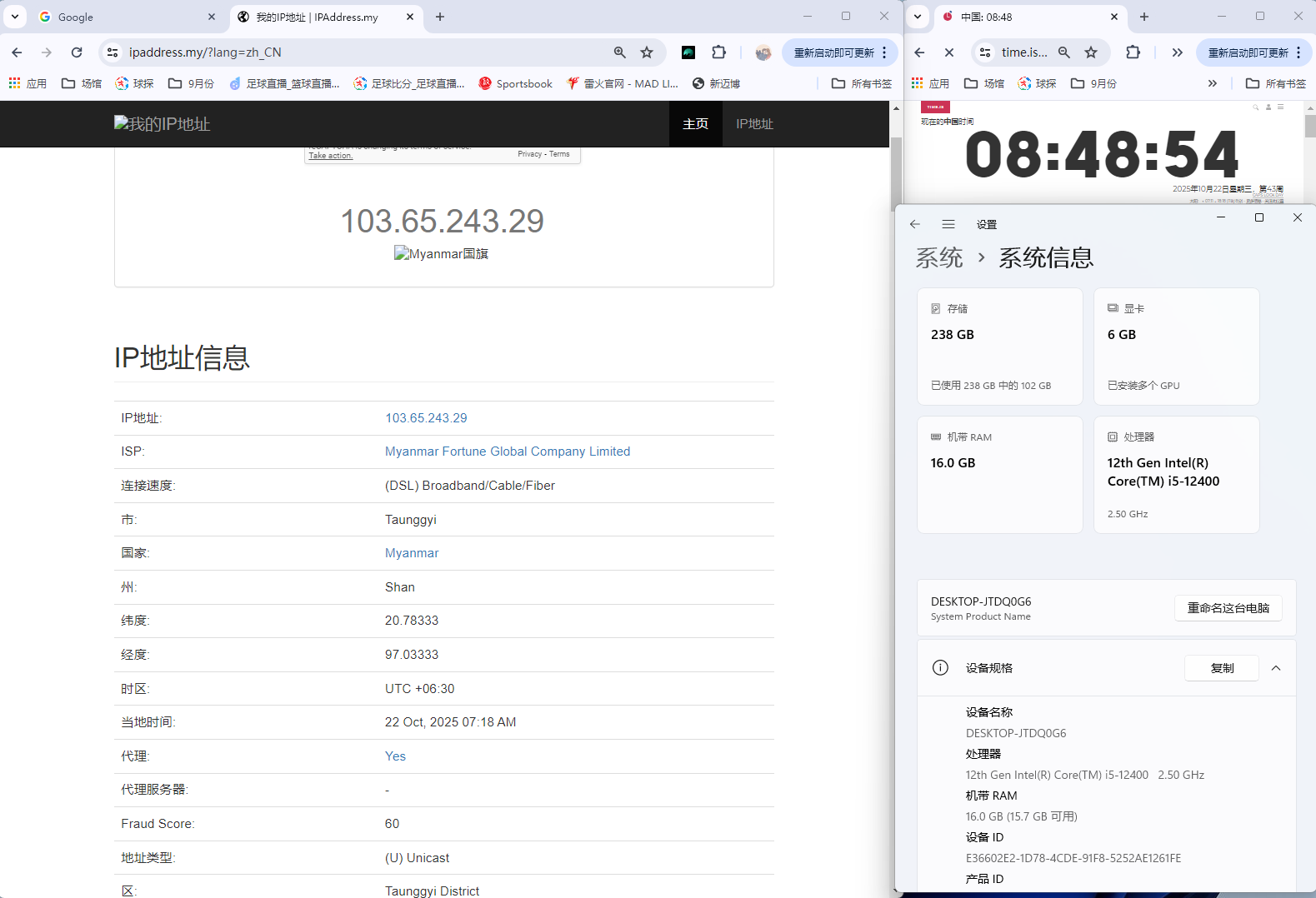Click the Take action link in the captcha notice
Viewport: 1316px width, 898px height.
coord(331,156)
